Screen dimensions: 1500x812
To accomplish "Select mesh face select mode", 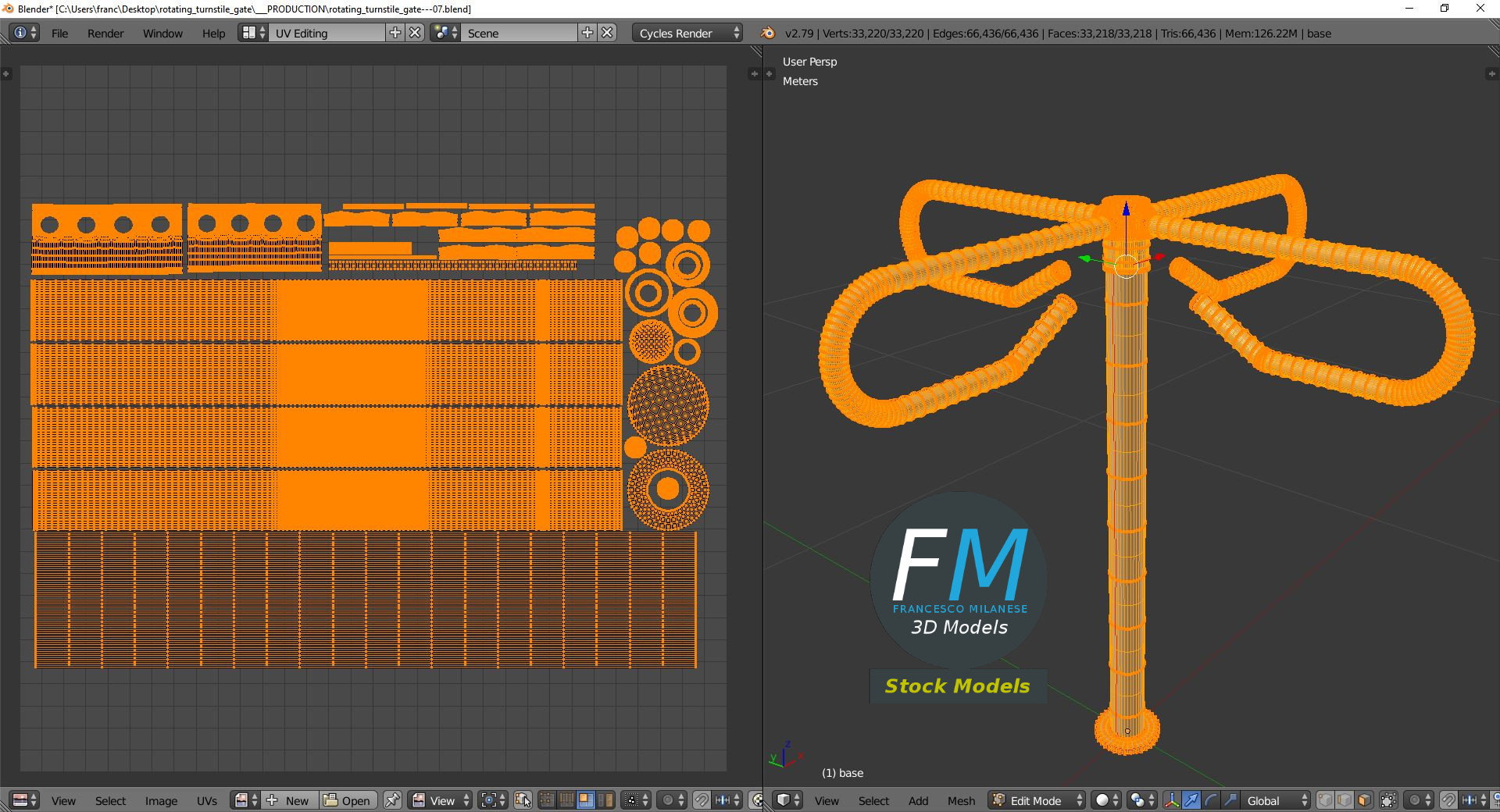I will pos(1364,800).
